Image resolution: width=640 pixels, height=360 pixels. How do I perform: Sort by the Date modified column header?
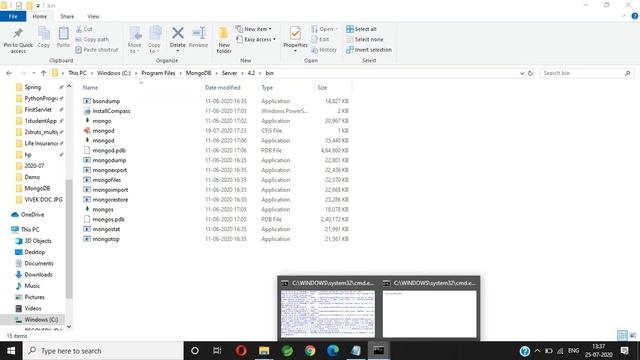click(x=222, y=87)
